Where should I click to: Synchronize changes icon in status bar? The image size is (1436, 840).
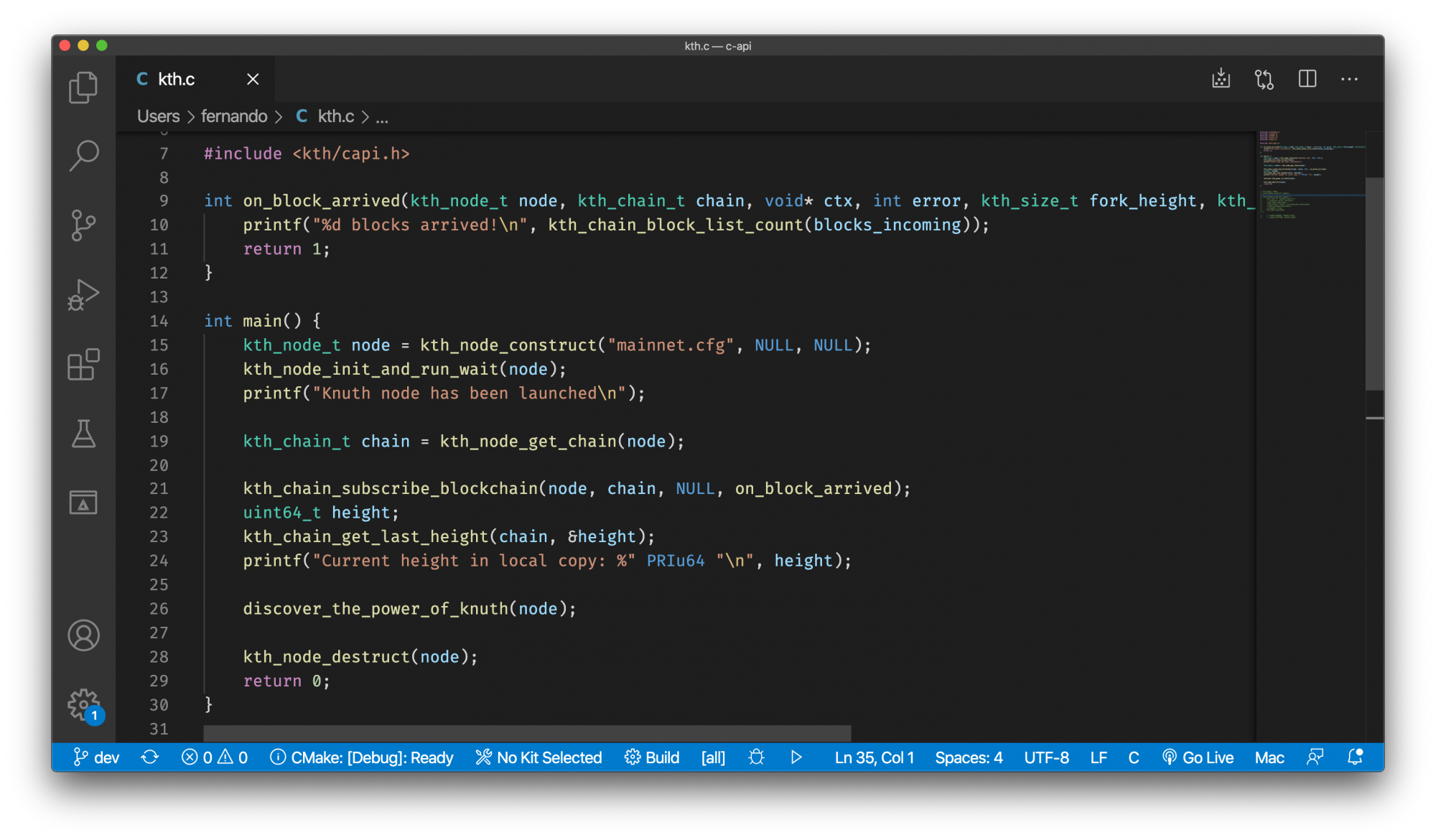coord(150,757)
